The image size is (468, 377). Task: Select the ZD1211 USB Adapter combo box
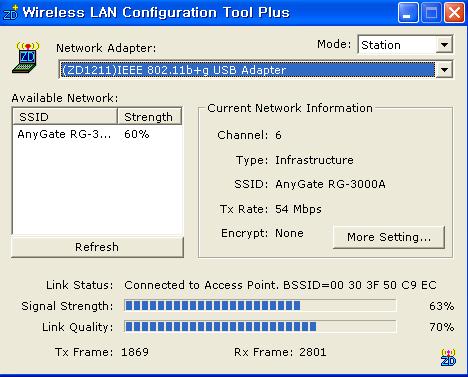tap(256, 70)
